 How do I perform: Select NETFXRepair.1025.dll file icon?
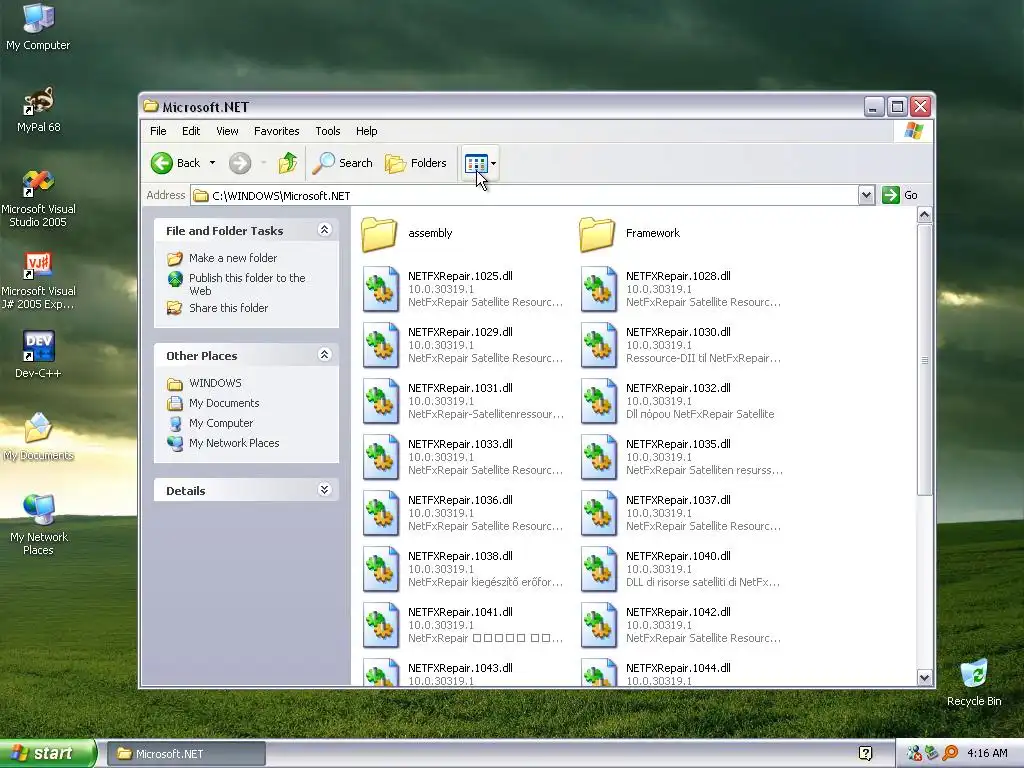[381, 289]
